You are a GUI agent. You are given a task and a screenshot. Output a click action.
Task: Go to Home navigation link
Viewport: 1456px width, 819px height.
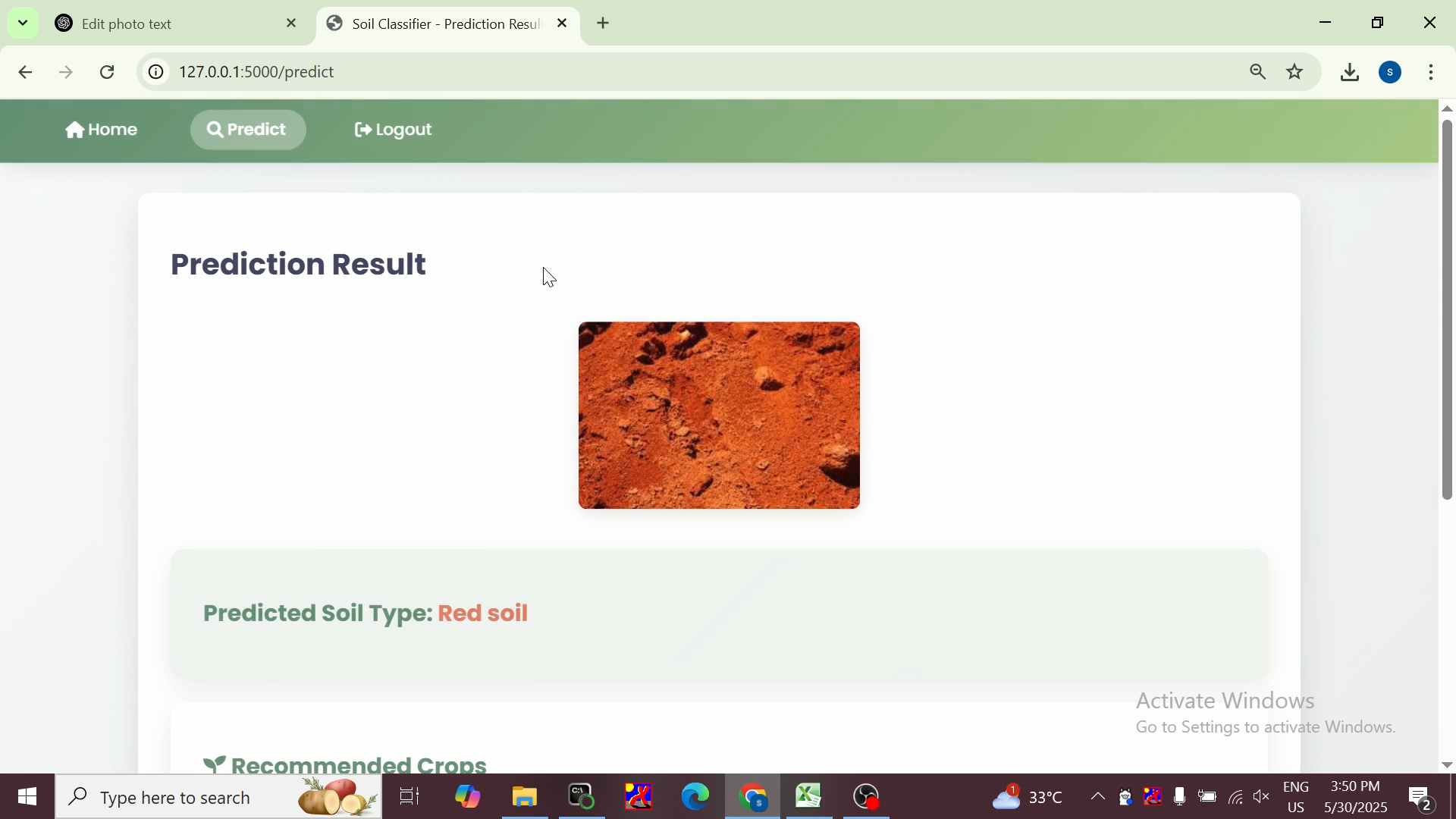click(x=102, y=130)
